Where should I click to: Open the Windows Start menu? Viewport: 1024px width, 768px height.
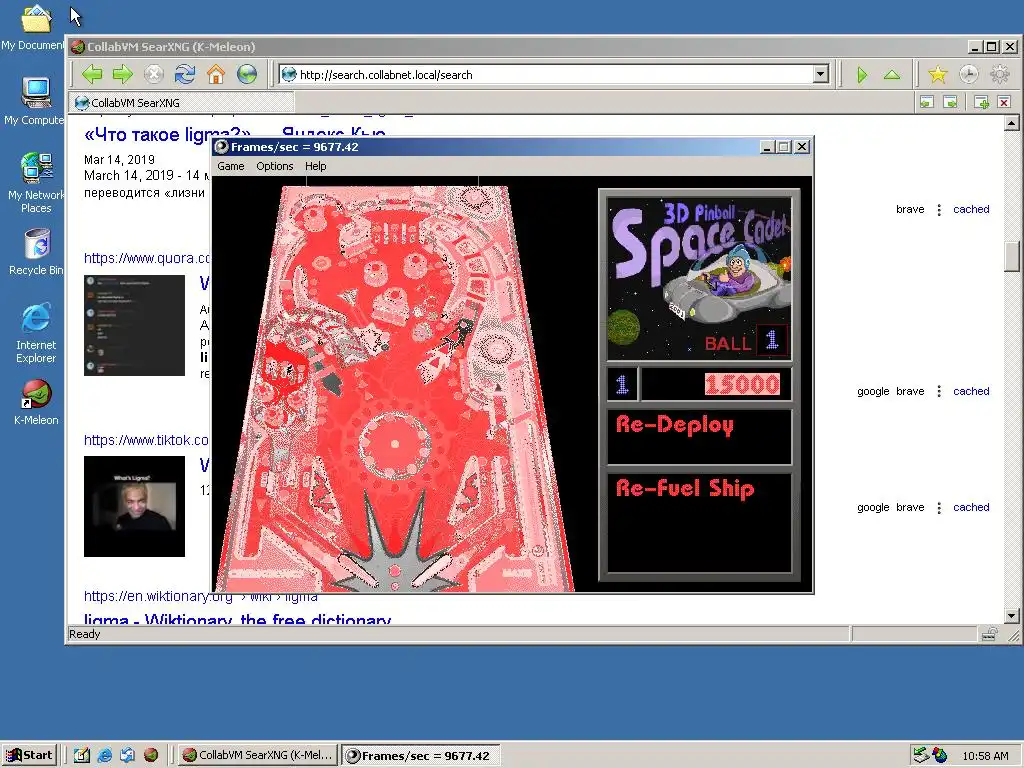[x=30, y=755]
